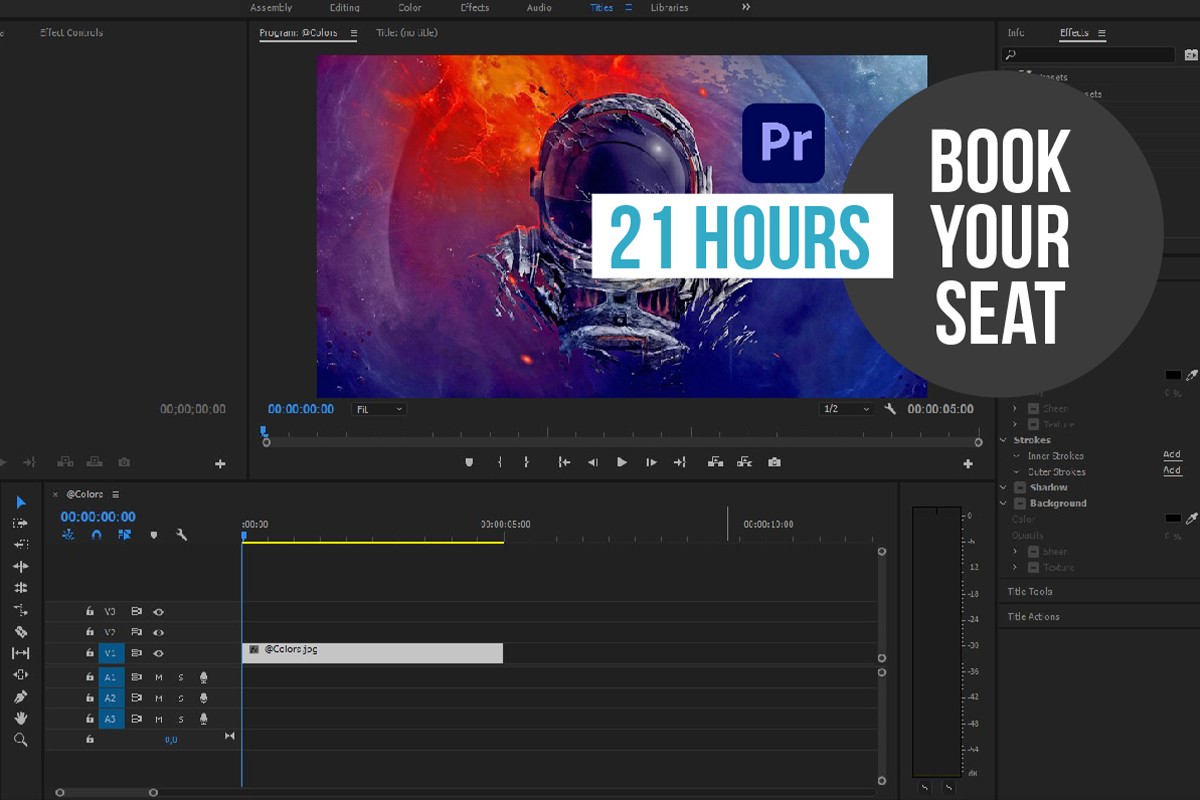Pick the Rate Stretch tool
Screen dimensions: 1200x800
coord(20,609)
